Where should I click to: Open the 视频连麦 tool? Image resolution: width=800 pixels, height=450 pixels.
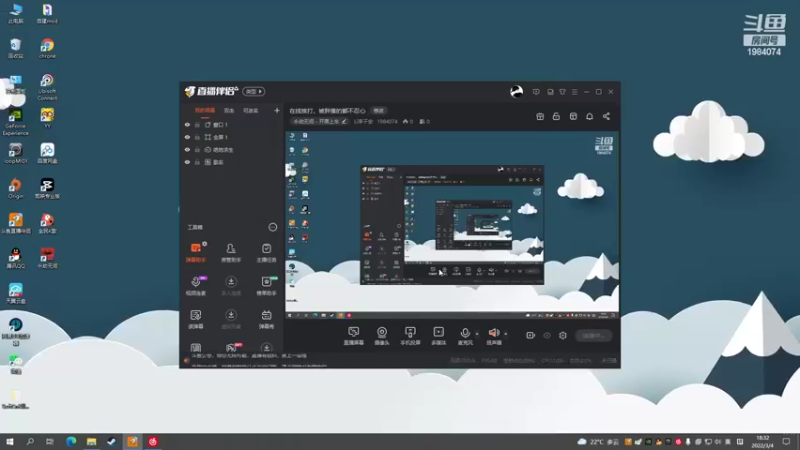click(x=196, y=286)
